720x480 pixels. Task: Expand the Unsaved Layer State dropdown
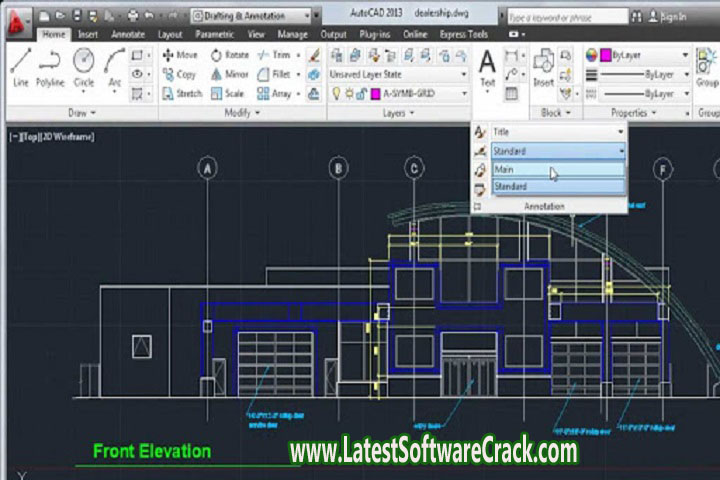click(x=398, y=74)
